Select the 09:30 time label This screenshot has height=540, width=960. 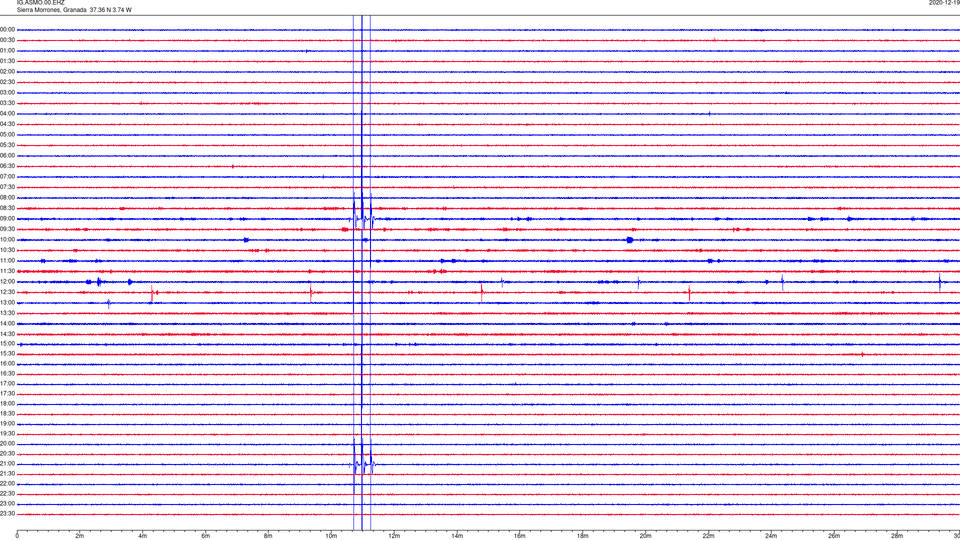(7, 229)
